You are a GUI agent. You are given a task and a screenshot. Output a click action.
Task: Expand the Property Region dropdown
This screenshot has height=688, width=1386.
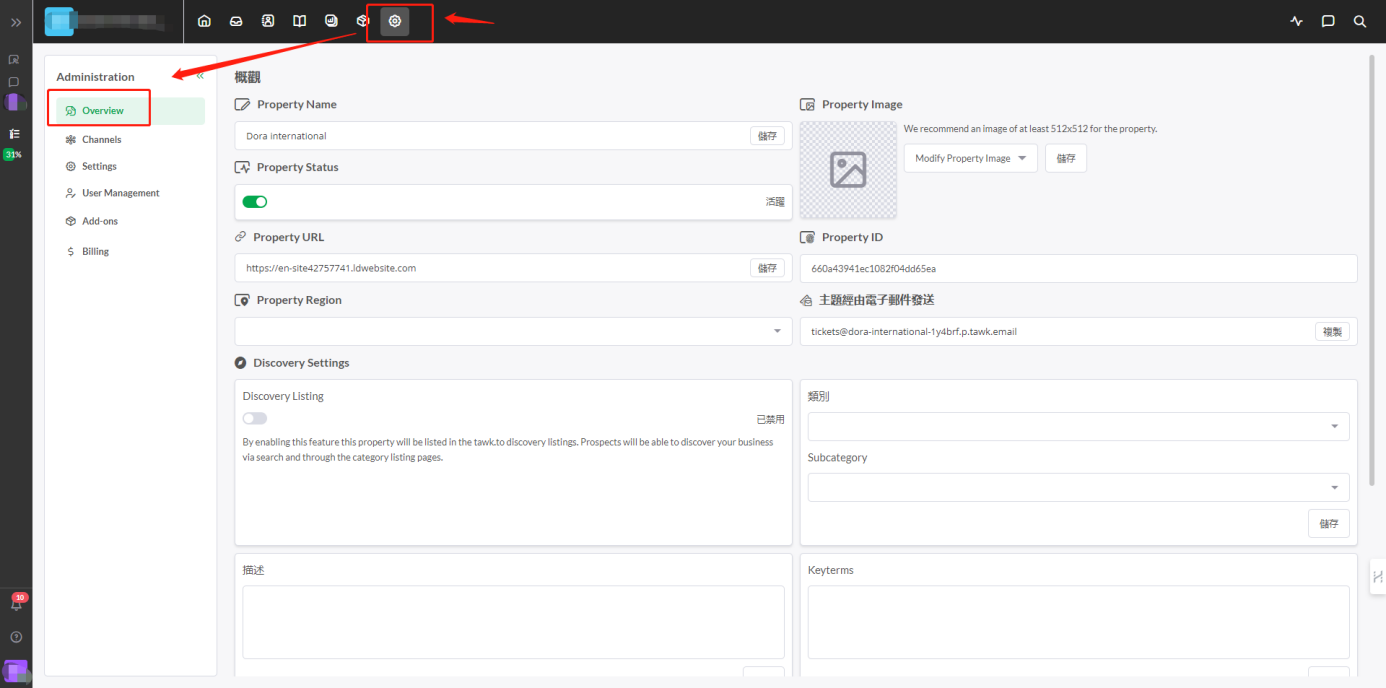[513, 331]
